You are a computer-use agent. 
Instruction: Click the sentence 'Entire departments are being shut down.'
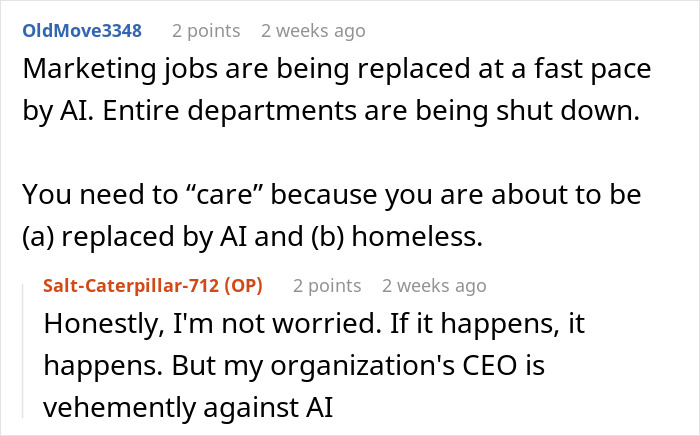point(371,111)
